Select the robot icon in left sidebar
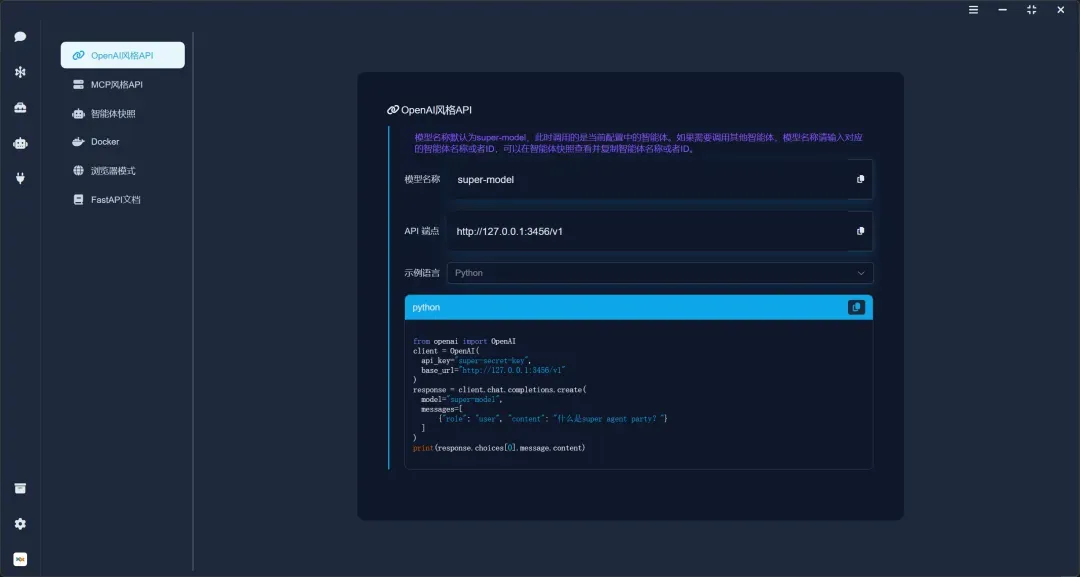The image size is (1080, 577). (x=20, y=143)
